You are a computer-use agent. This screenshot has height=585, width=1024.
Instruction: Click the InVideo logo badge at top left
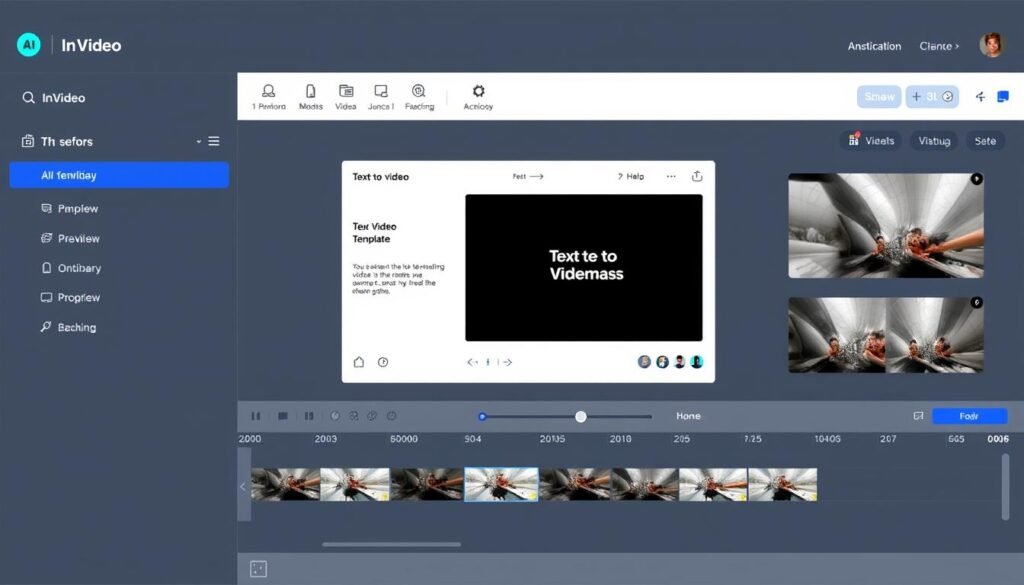pos(27,44)
